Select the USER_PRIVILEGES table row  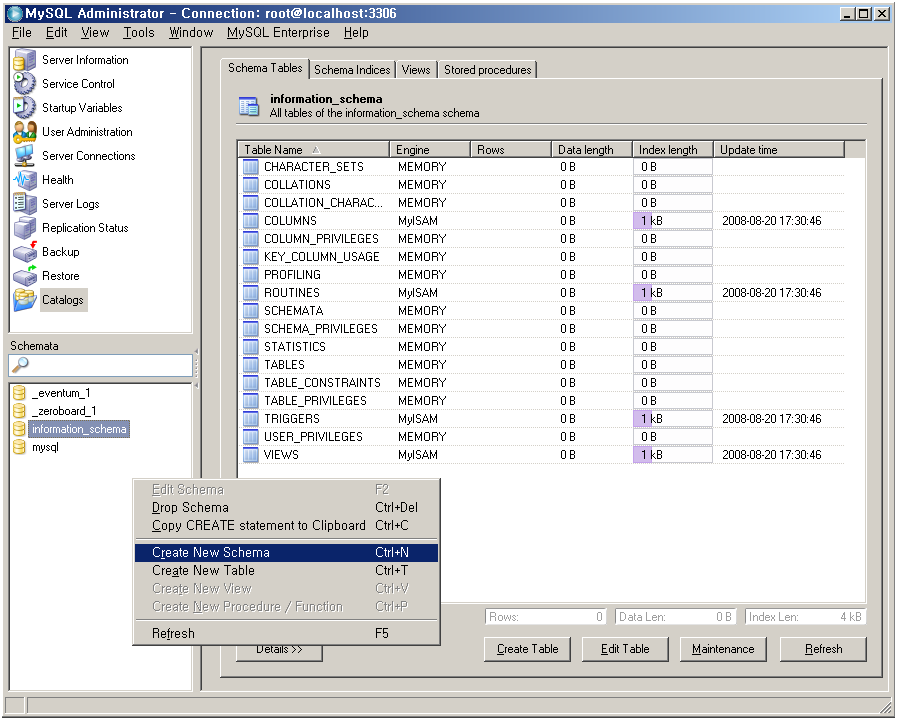pyautogui.click(x=541, y=437)
